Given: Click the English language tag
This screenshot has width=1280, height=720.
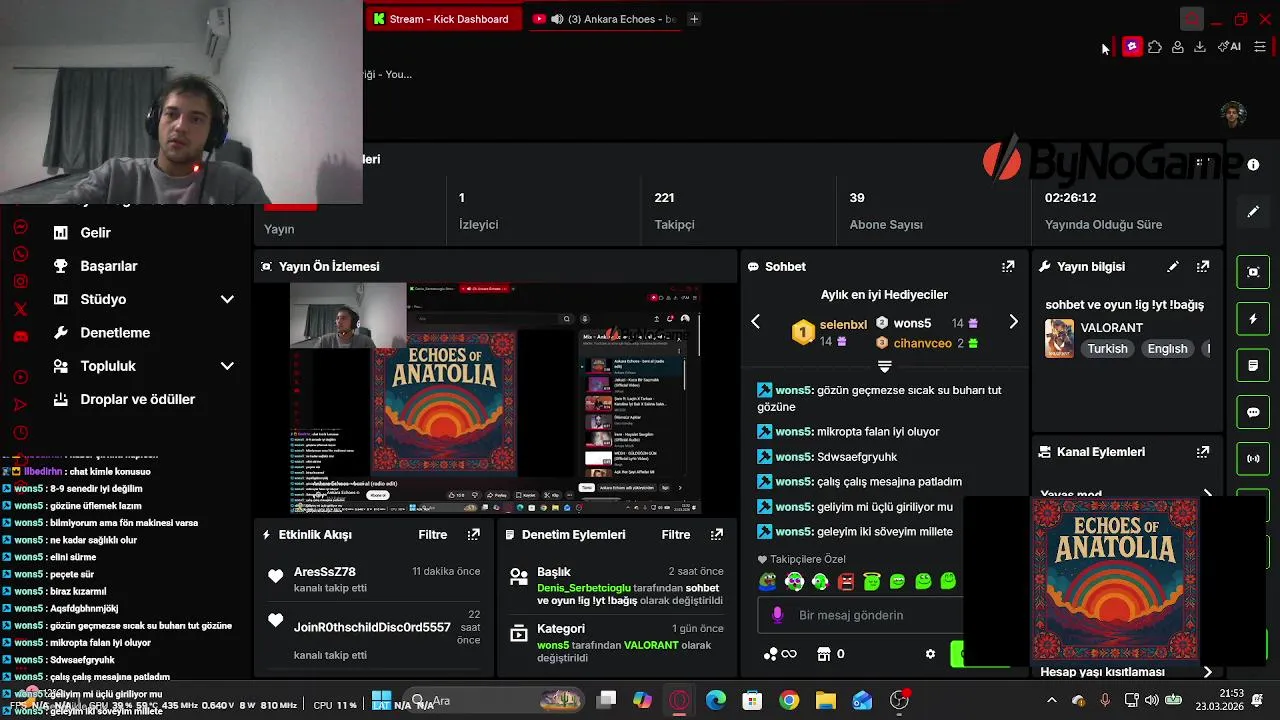Looking at the screenshot, I should pyautogui.click(x=1168, y=349).
